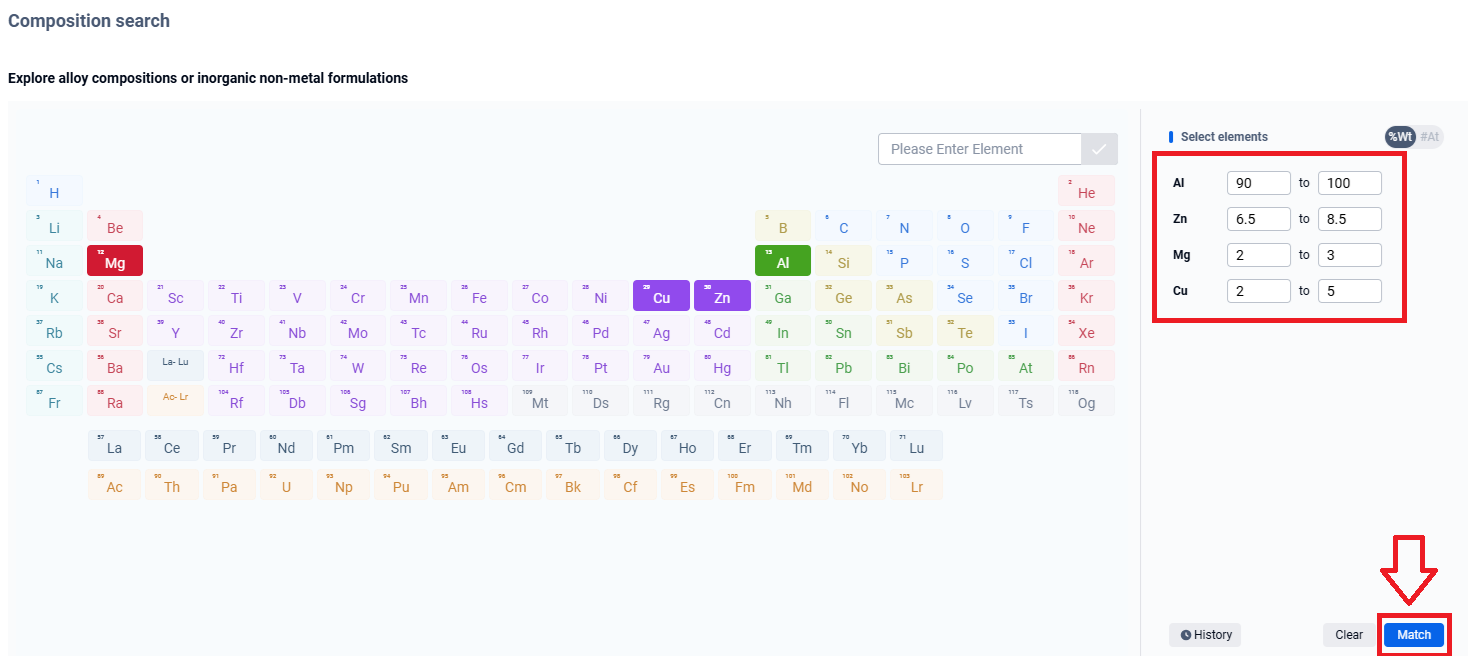Image resolution: width=1471 pixels, height=656 pixels.
Task: Click the History button with clock icon
Action: pos(1205,634)
